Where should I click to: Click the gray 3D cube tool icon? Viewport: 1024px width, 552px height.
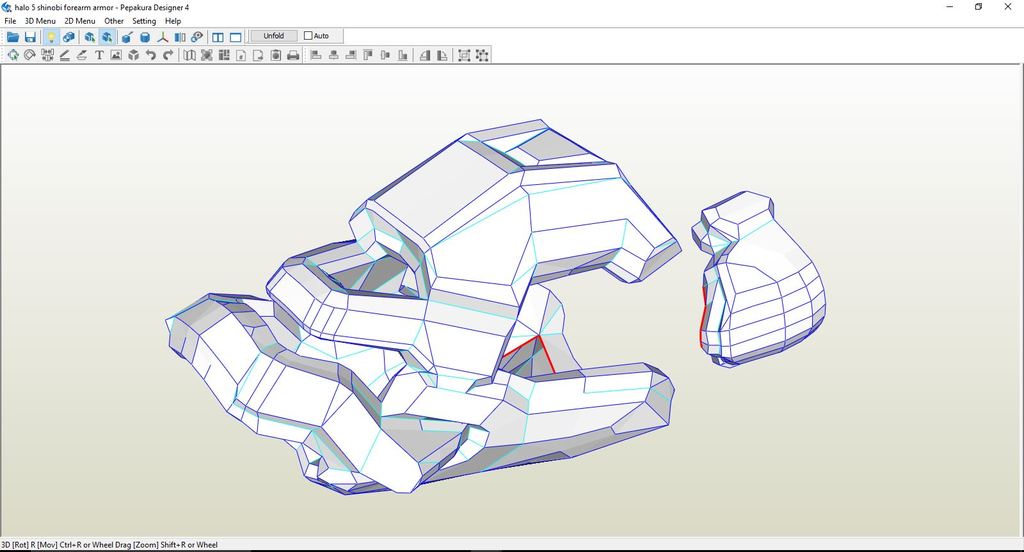point(134,56)
